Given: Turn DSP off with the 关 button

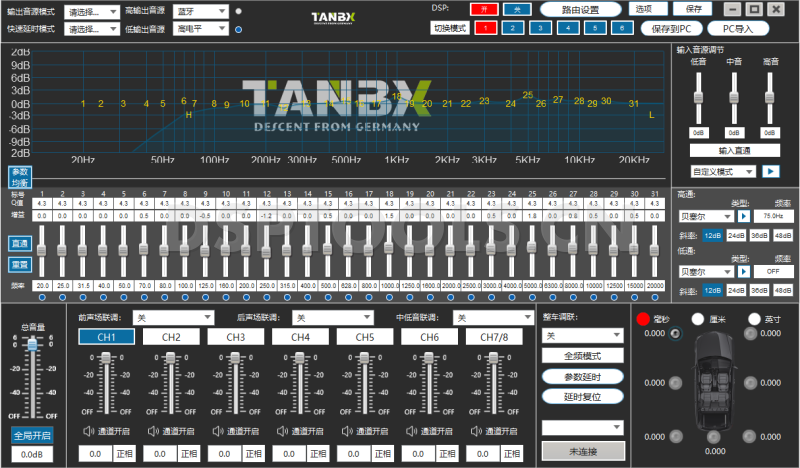Looking at the screenshot, I should point(517,9).
